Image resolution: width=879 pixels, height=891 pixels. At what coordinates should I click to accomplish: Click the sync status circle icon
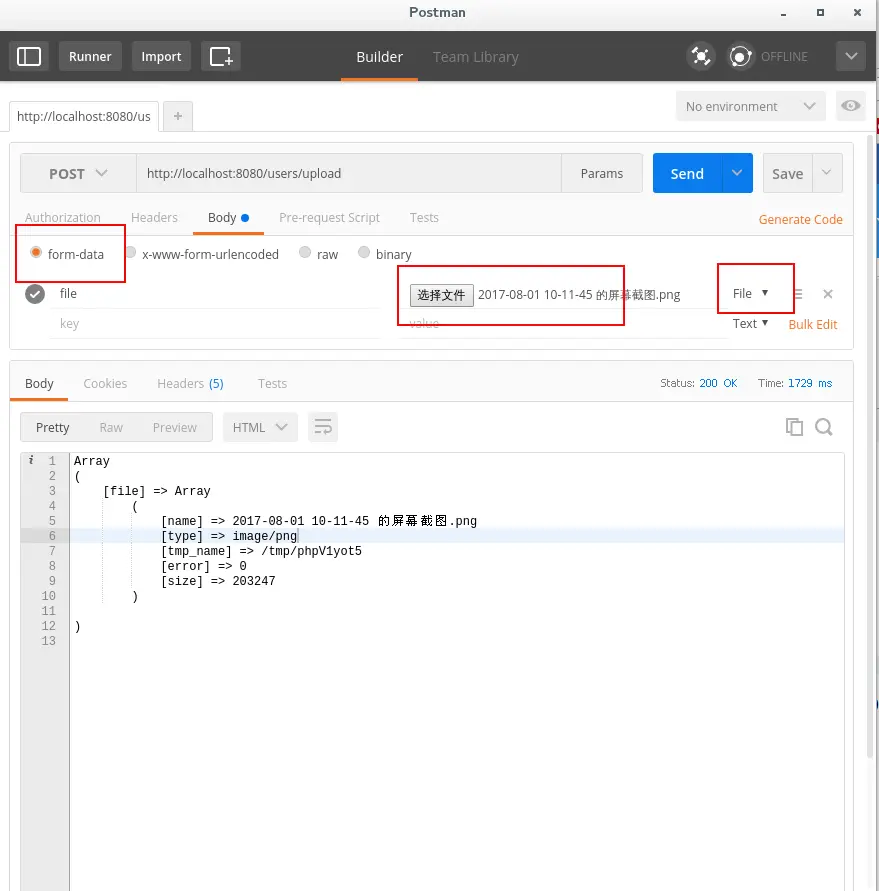(x=740, y=56)
